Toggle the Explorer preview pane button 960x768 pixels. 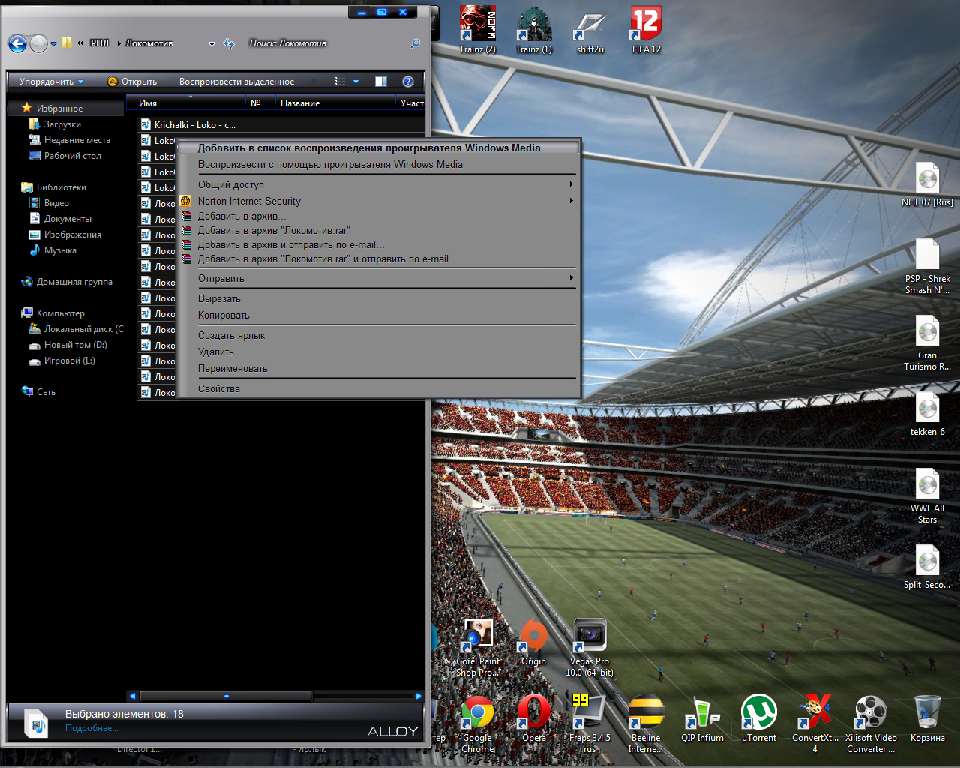tap(381, 81)
